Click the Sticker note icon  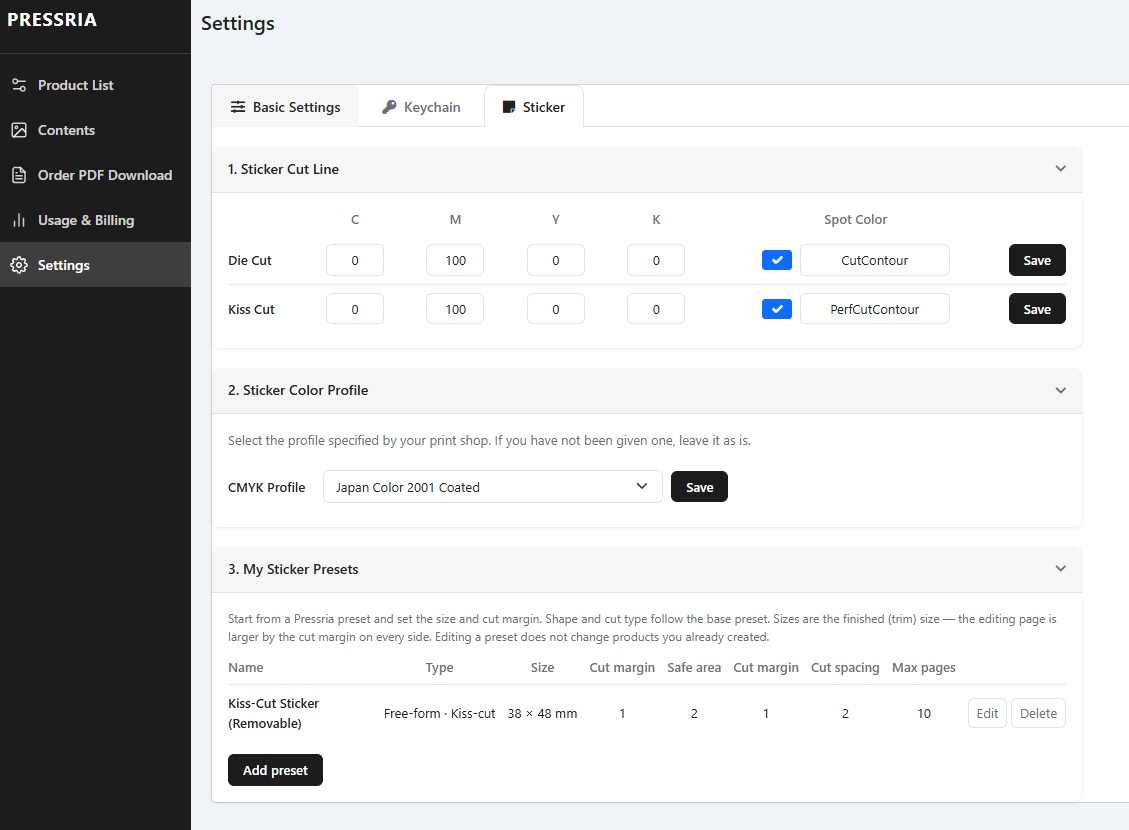[508, 107]
